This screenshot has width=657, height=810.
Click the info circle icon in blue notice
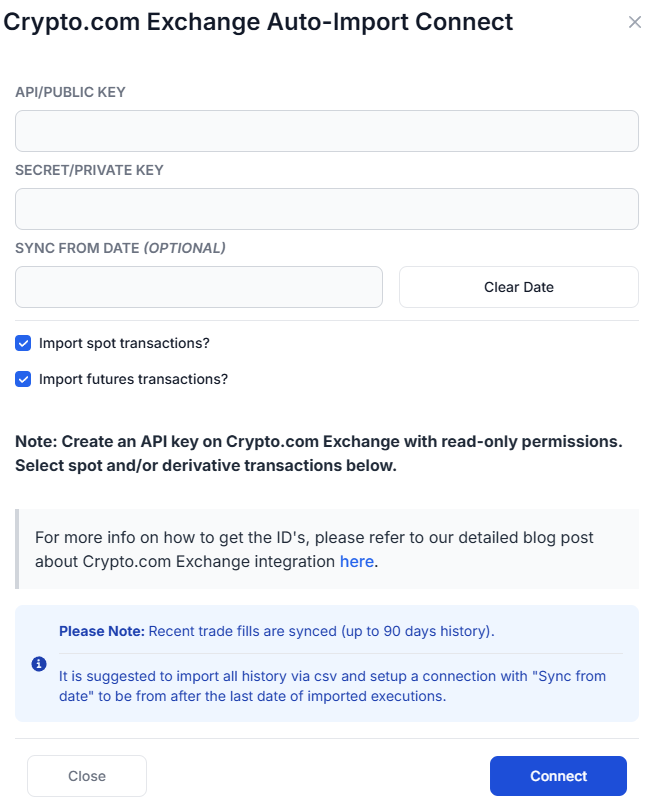[x=39, y=663]
